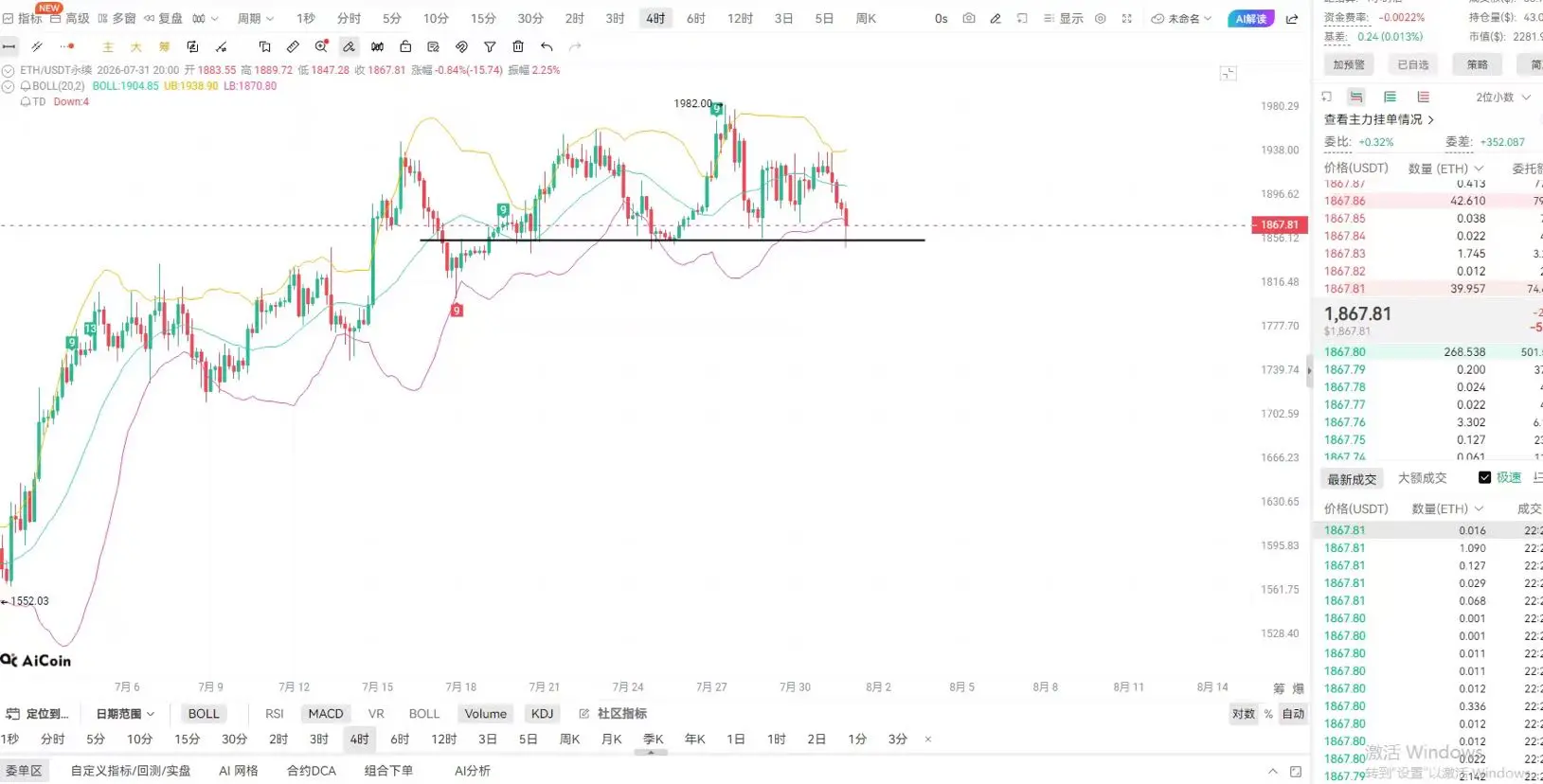Screen dimensions: 1543x784
Task: Open the 策略 strategy button
Action: [x=1478, y=64]
